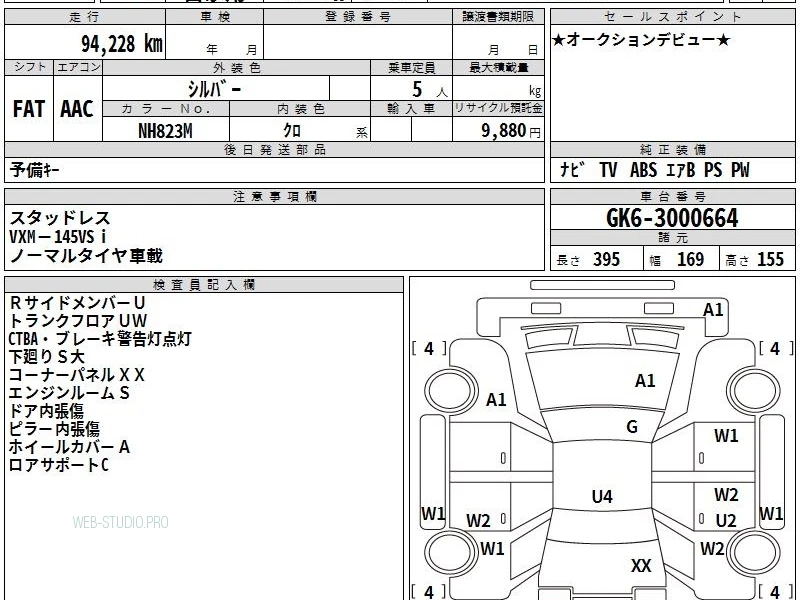Click the ABS equipment label

(643, 170)
